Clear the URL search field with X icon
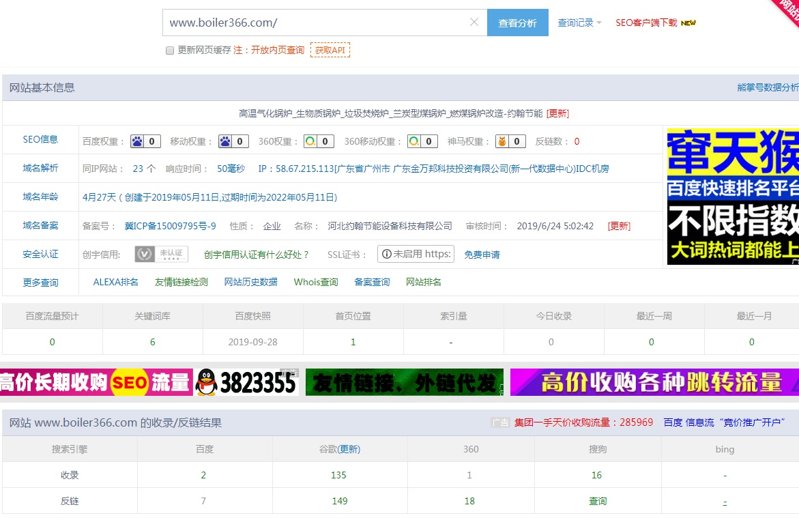Screen dimensions: 799x518 pyautogui.click(x=474, y=22)
